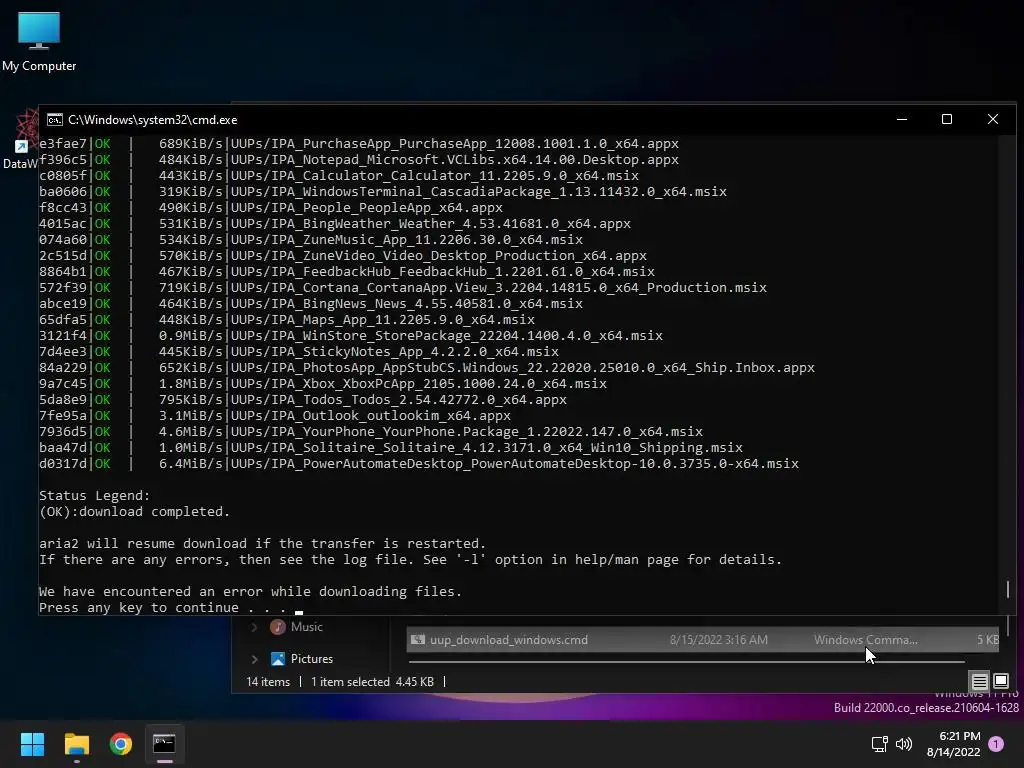Click the IPA_Xbox_XboxPcApp download line
The width and height of the screenshot is (1024, 768).
[x=323, y=384]
